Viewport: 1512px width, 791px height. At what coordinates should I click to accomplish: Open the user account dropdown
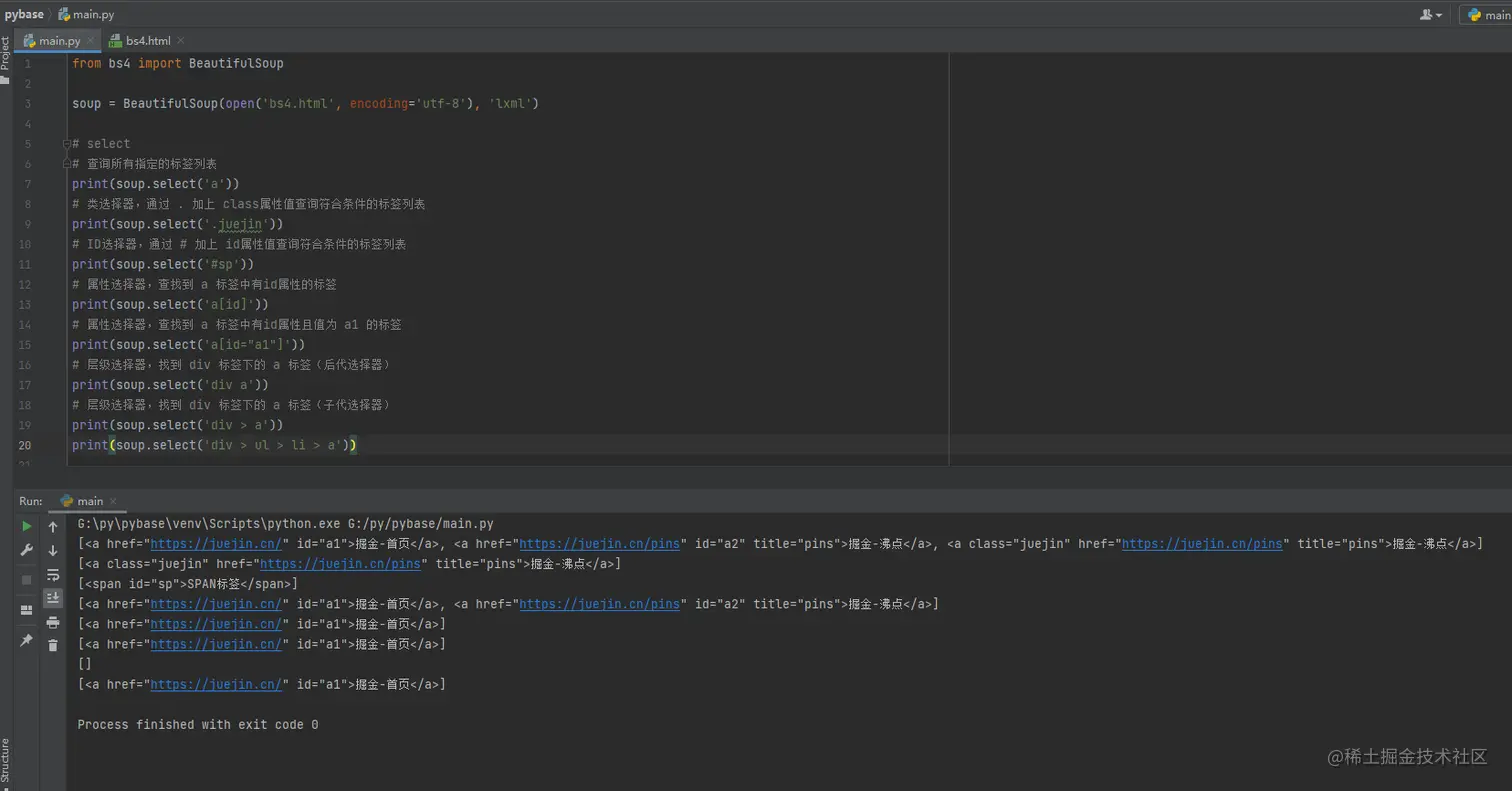[1431, 15]
